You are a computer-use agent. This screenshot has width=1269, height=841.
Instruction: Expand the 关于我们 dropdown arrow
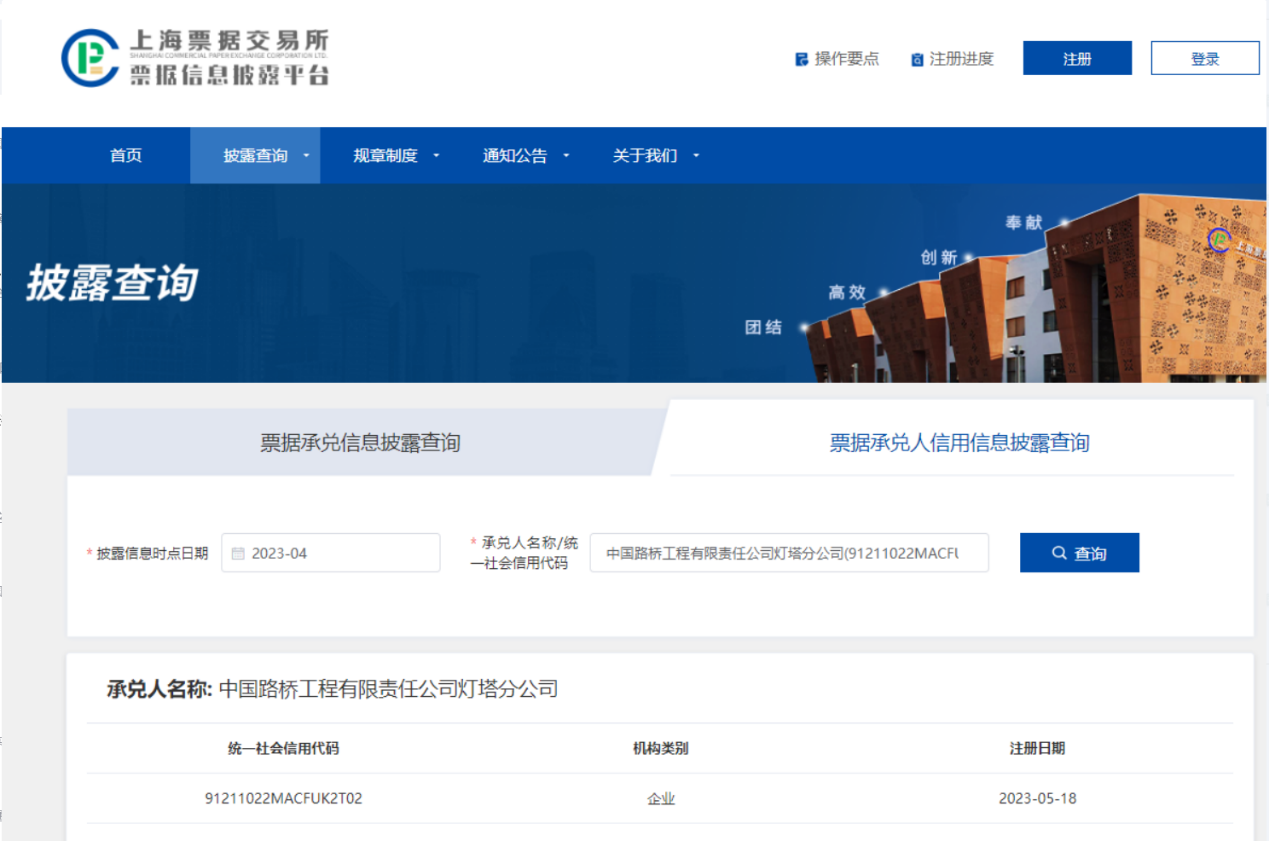(x=696, y=156)
